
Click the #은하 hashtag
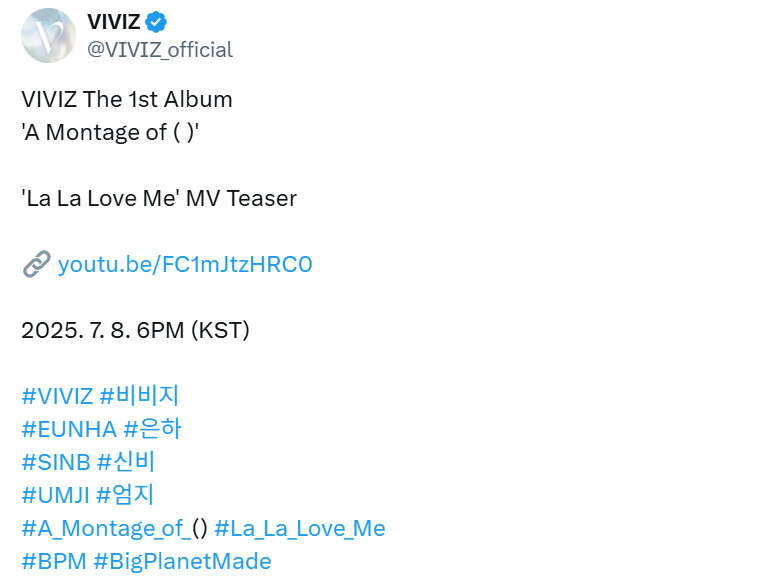click(153, 429)
